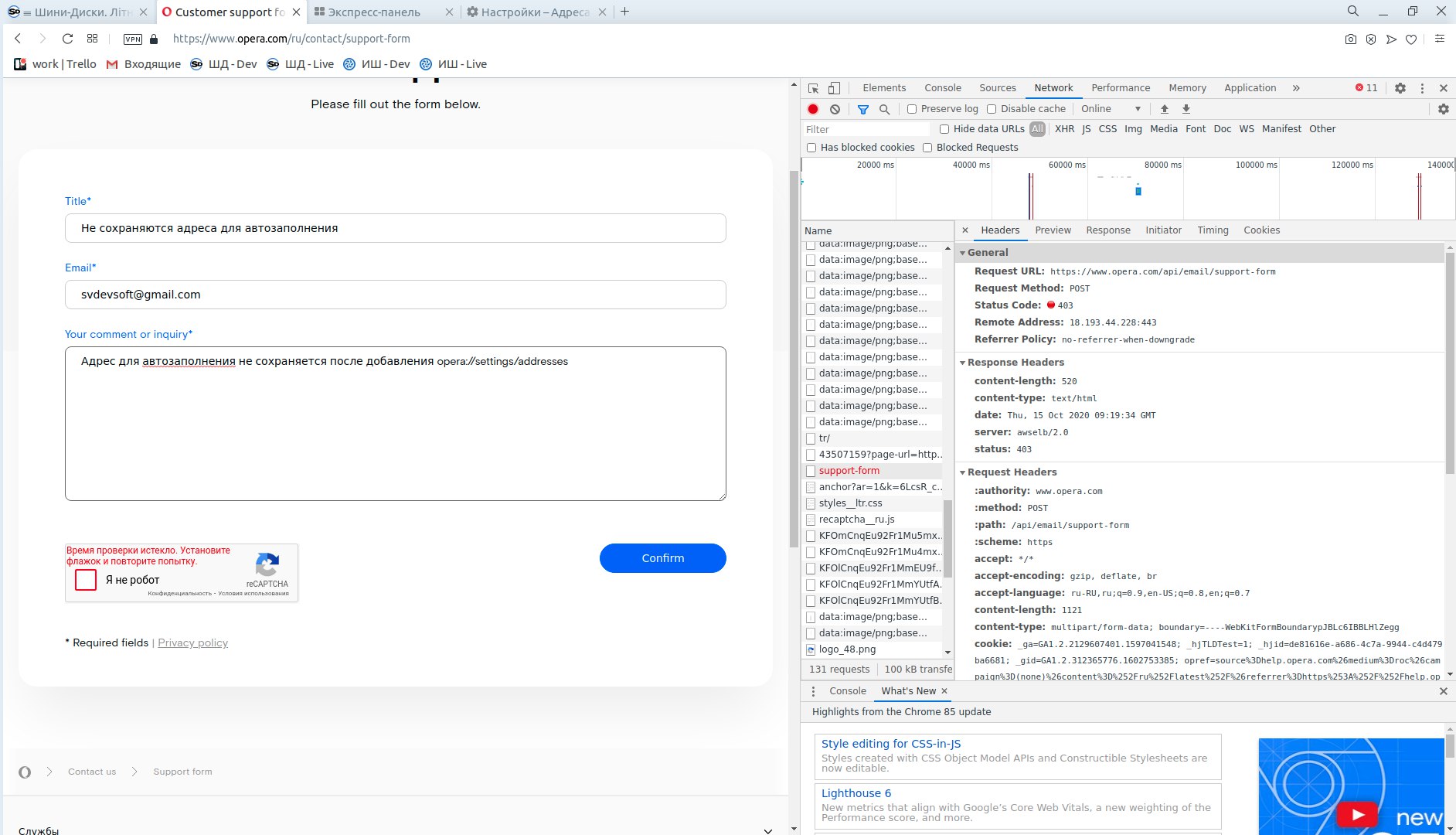Viewport: 1456px width, 835px height.
Task: Filter requests by Img type
Action: tap(1133, 129)
